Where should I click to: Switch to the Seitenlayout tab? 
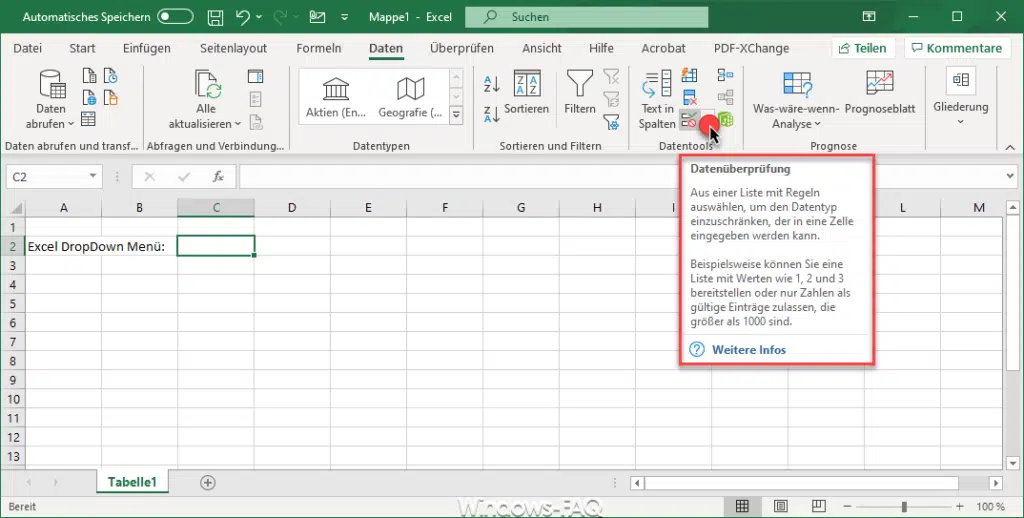coord(233,48)
